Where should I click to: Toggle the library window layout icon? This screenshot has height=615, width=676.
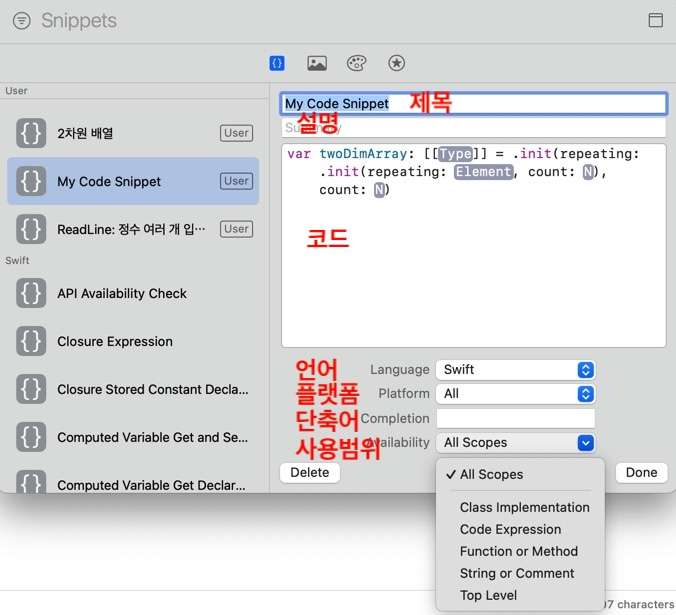click(655, 20)
